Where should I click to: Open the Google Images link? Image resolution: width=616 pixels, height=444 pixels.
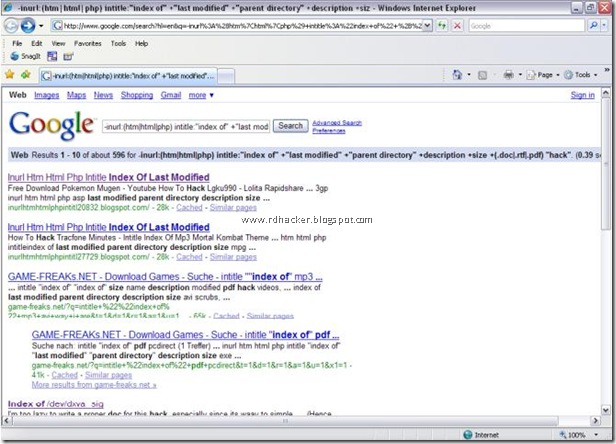46,95
